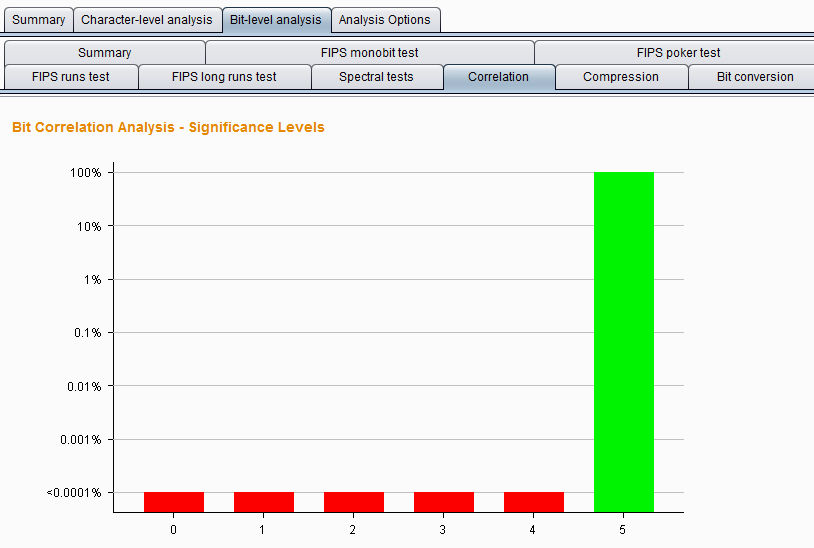
Task: Switch to Character-level analysis tab
Action: click(147, 20)
